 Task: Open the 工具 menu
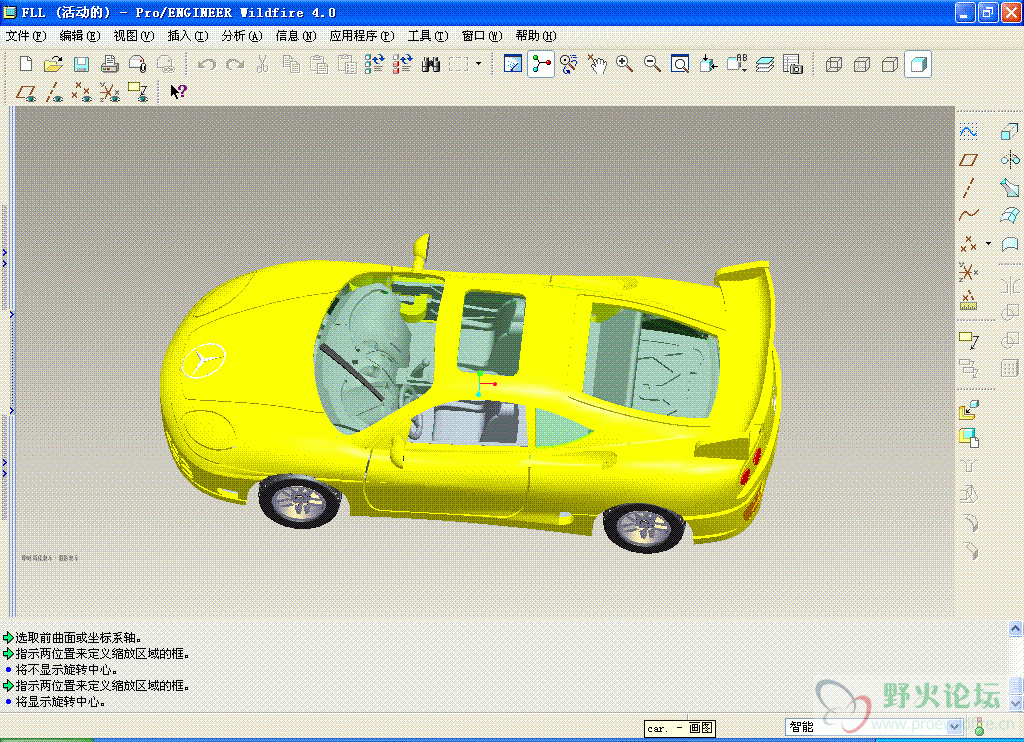[428, 36]
